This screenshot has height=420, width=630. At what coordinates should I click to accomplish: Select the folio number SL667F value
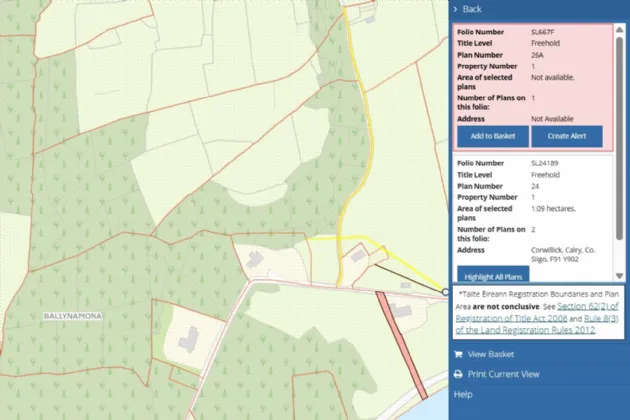[x=545, y=33]
